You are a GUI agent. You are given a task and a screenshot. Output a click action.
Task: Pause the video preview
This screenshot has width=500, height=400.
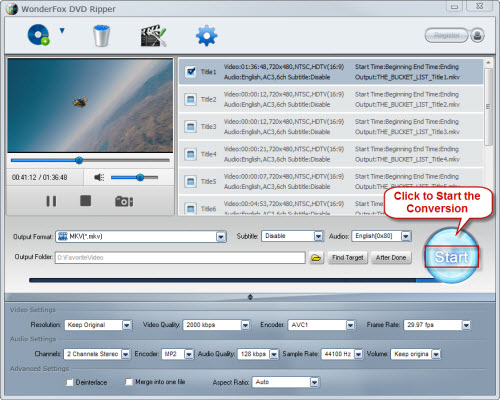(51, 201)
